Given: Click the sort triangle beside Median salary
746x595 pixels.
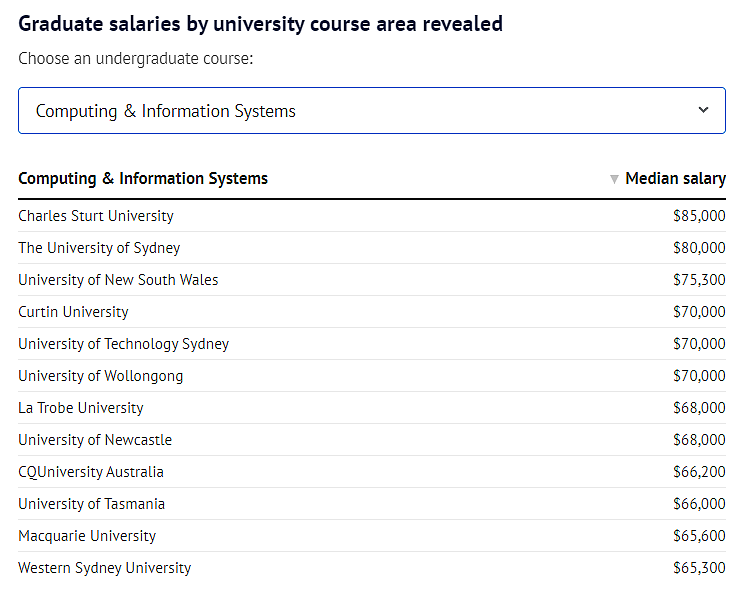Looking at the screenshot, I should (614, 179).
